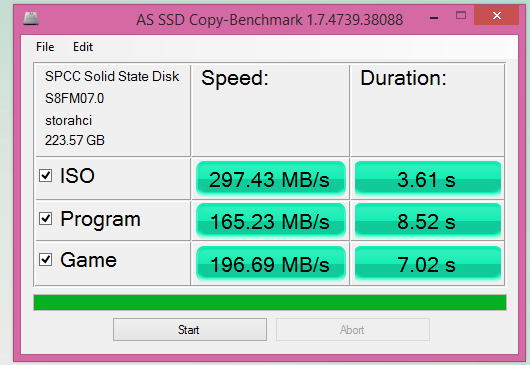Uncheck the ISO test checkbox
The height and width of the screenshot is (365, 530).
(45, 176)
